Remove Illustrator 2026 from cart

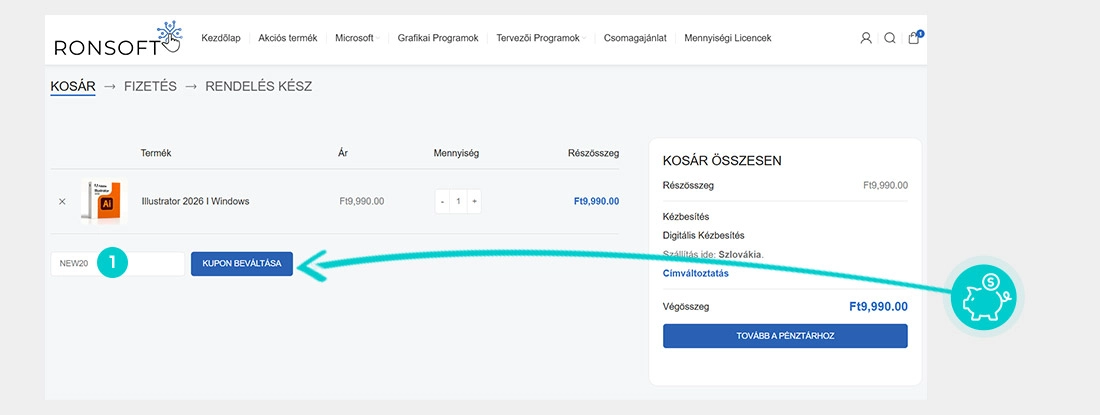click(62, 201)
